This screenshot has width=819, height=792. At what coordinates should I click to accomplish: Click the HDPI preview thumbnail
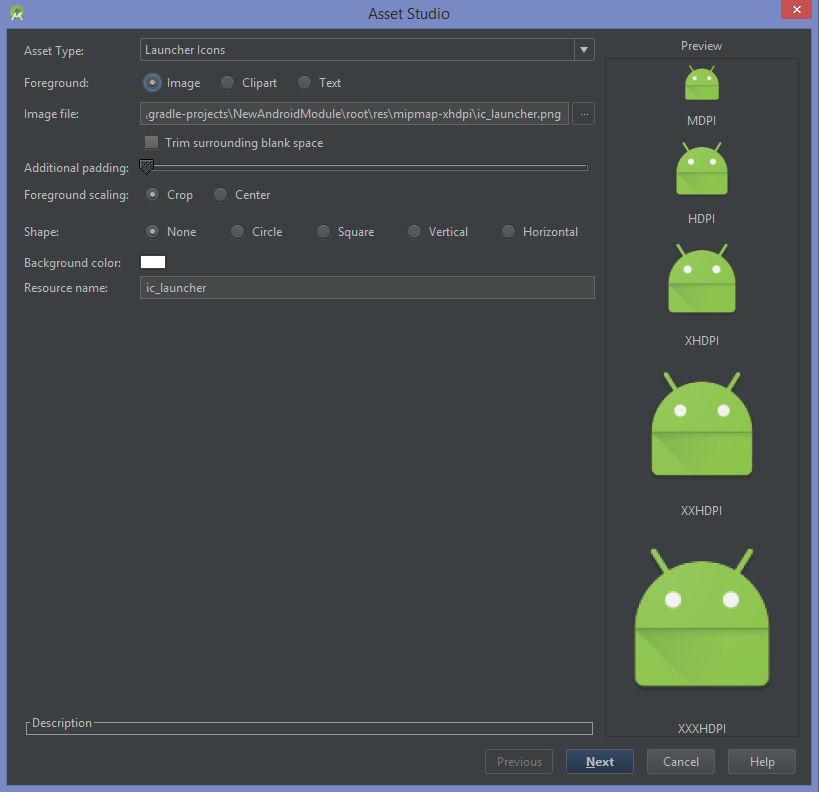point(701,168)
